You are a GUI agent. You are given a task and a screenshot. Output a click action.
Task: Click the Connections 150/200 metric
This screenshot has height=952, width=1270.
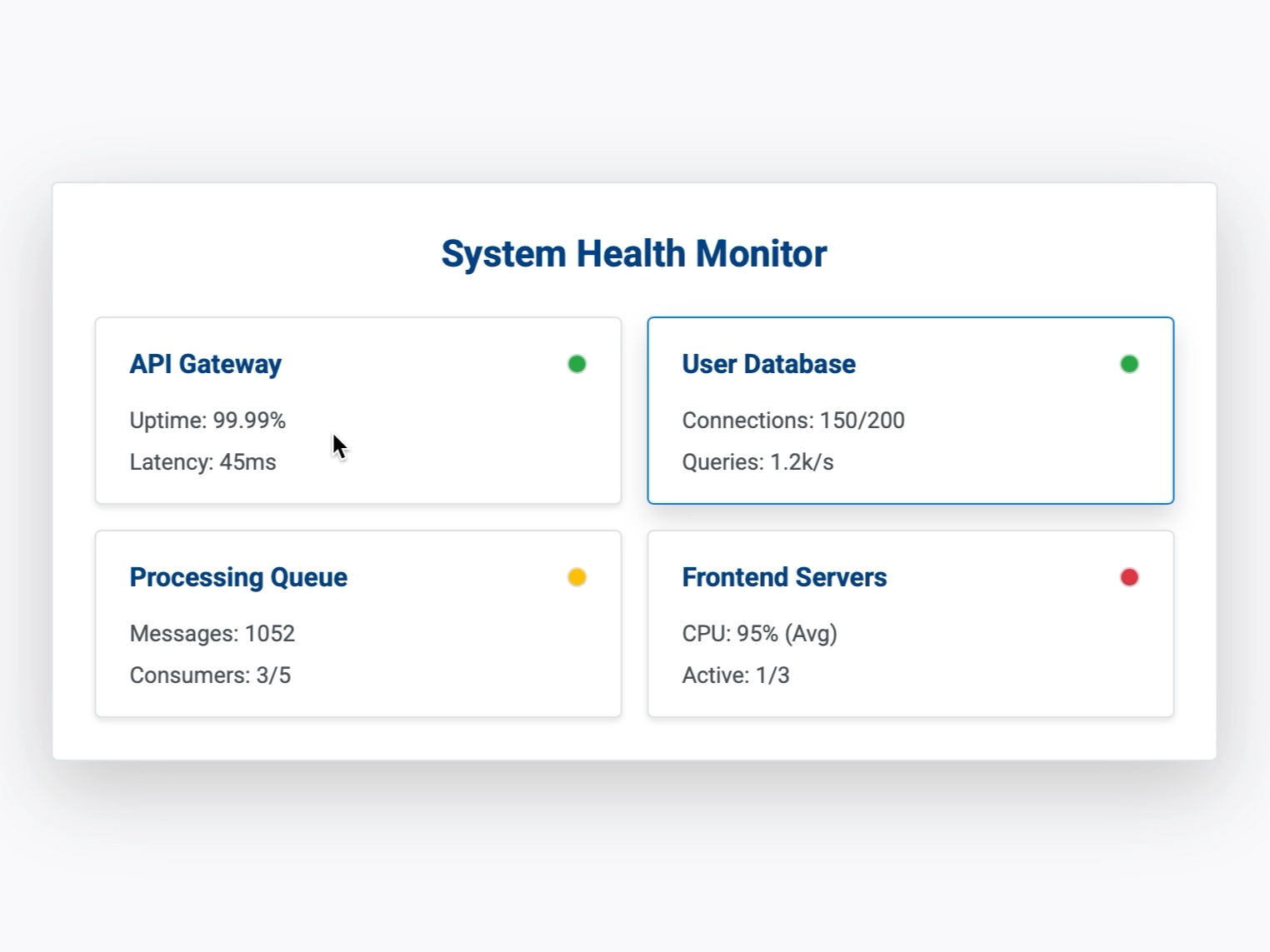point(792,420)
